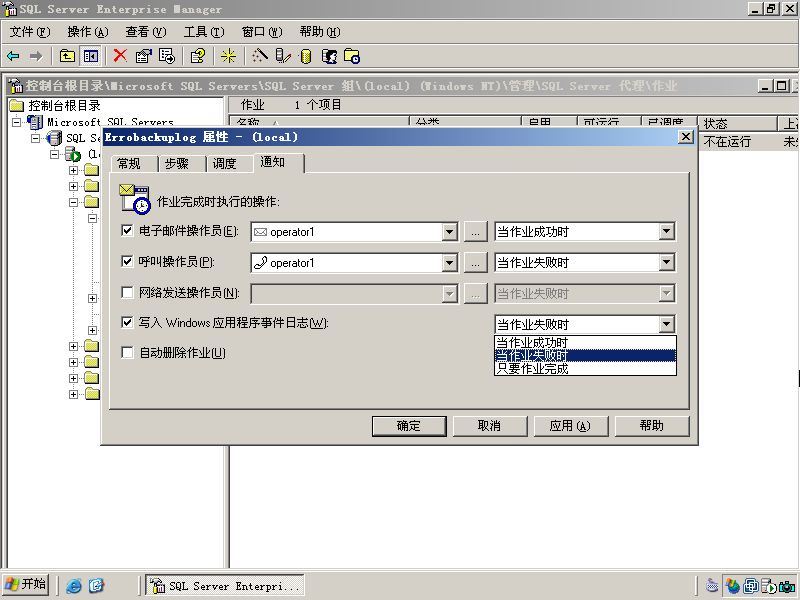Choose 当作业成功时 in the open list
Screen dimensions: 800x600
pos(585,342)
